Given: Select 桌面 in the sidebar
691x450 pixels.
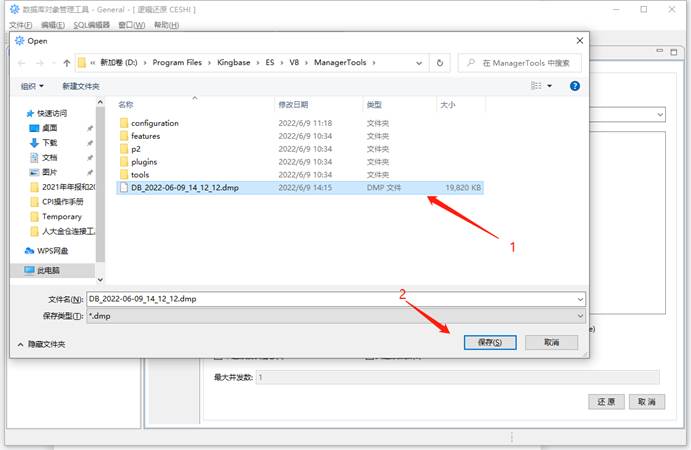Looking at the screenshot, I should pyautogui.click(x=49, y=128).
